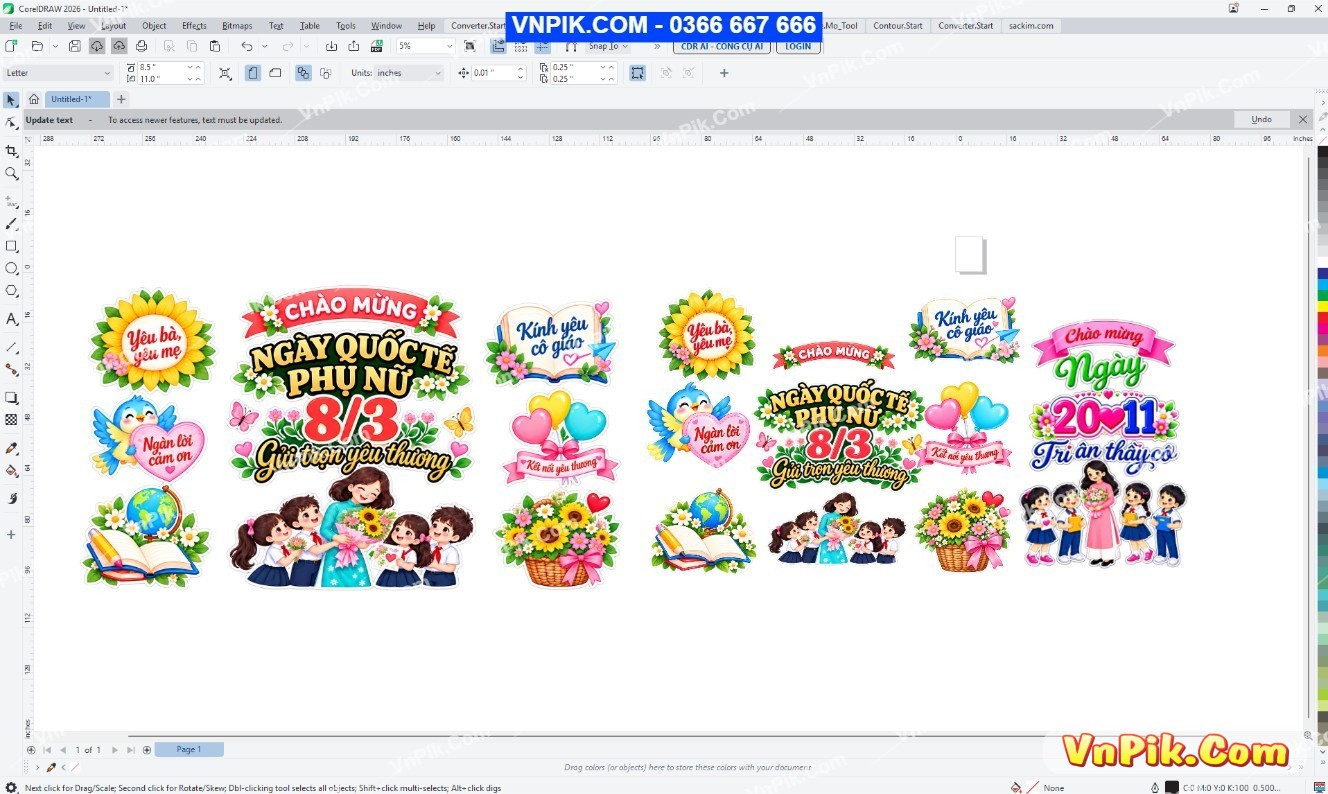Toggle portrait page orientation

coord(253,73)
